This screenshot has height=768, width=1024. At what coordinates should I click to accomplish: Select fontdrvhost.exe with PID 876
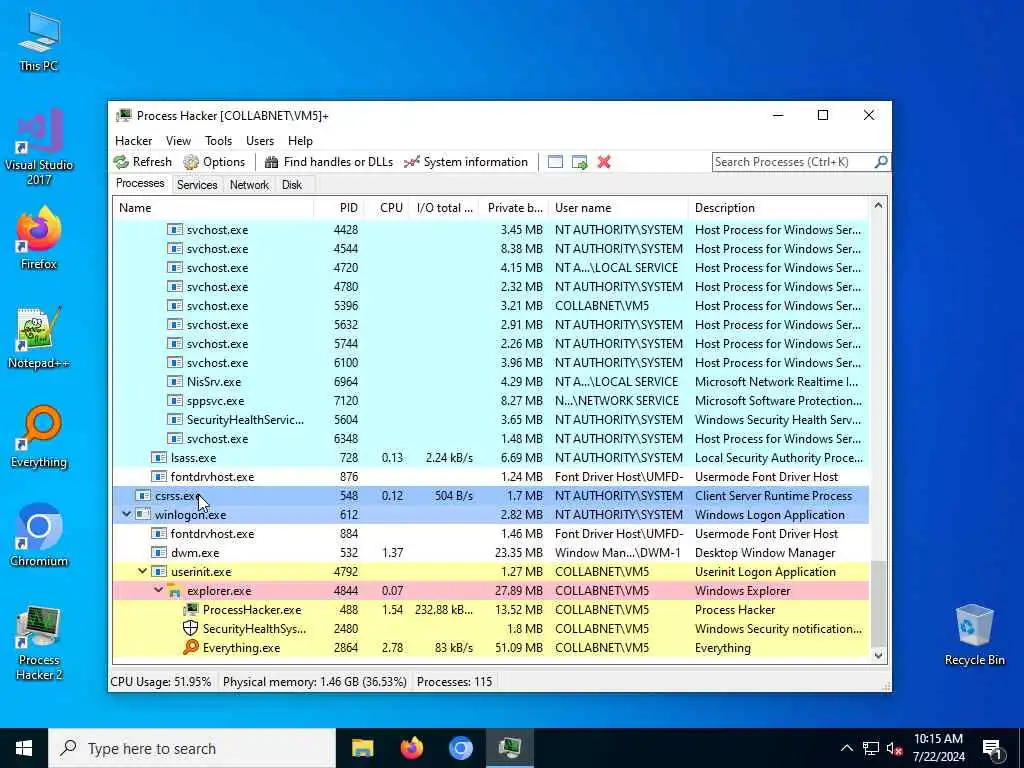pyautogui.click(x=491, y=477)
